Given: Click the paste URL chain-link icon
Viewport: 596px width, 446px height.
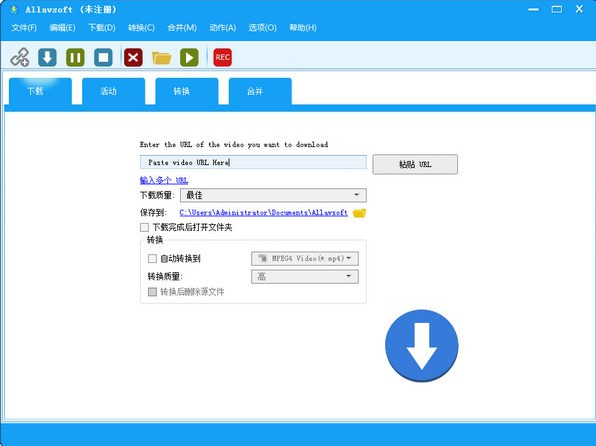Looking at the screenshot, I should point(20,57).
